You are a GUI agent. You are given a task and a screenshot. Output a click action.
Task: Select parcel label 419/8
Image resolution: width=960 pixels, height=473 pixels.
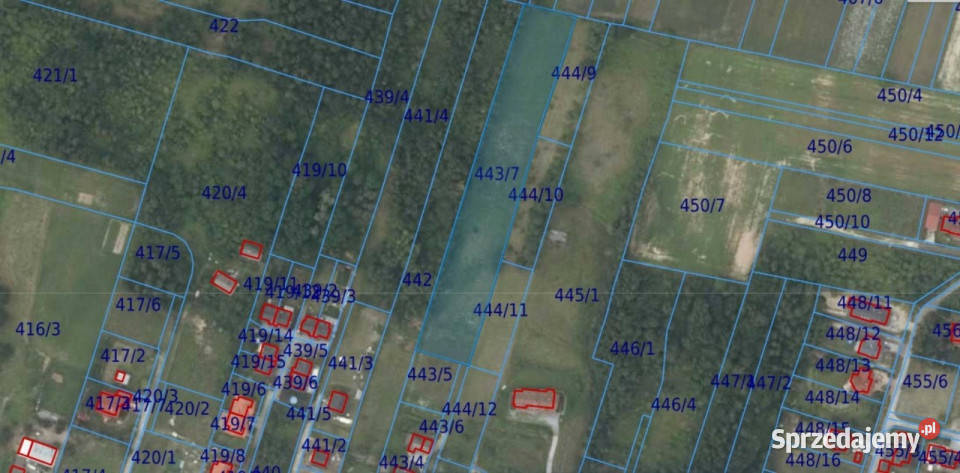222,455
